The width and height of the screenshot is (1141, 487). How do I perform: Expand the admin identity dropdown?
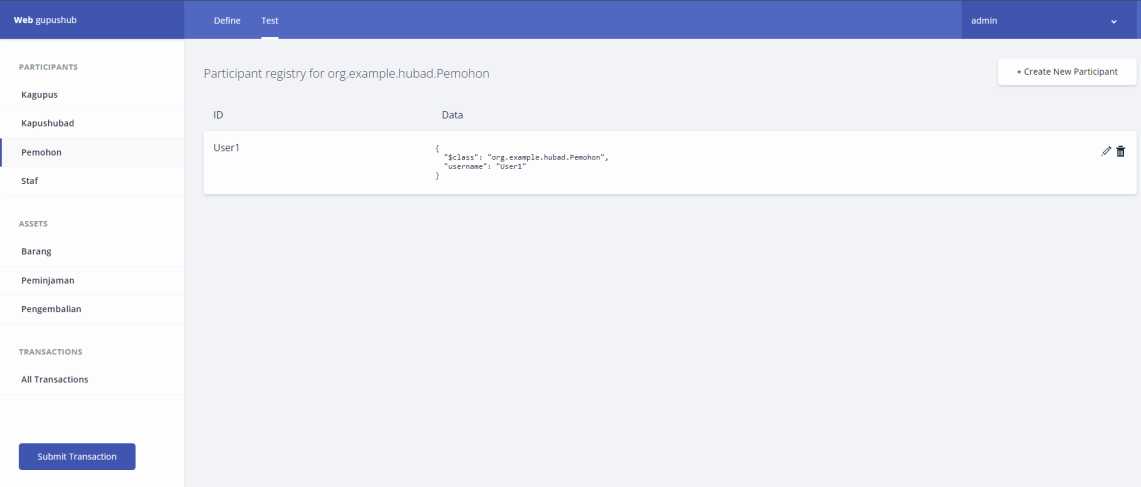point(1113,21)
